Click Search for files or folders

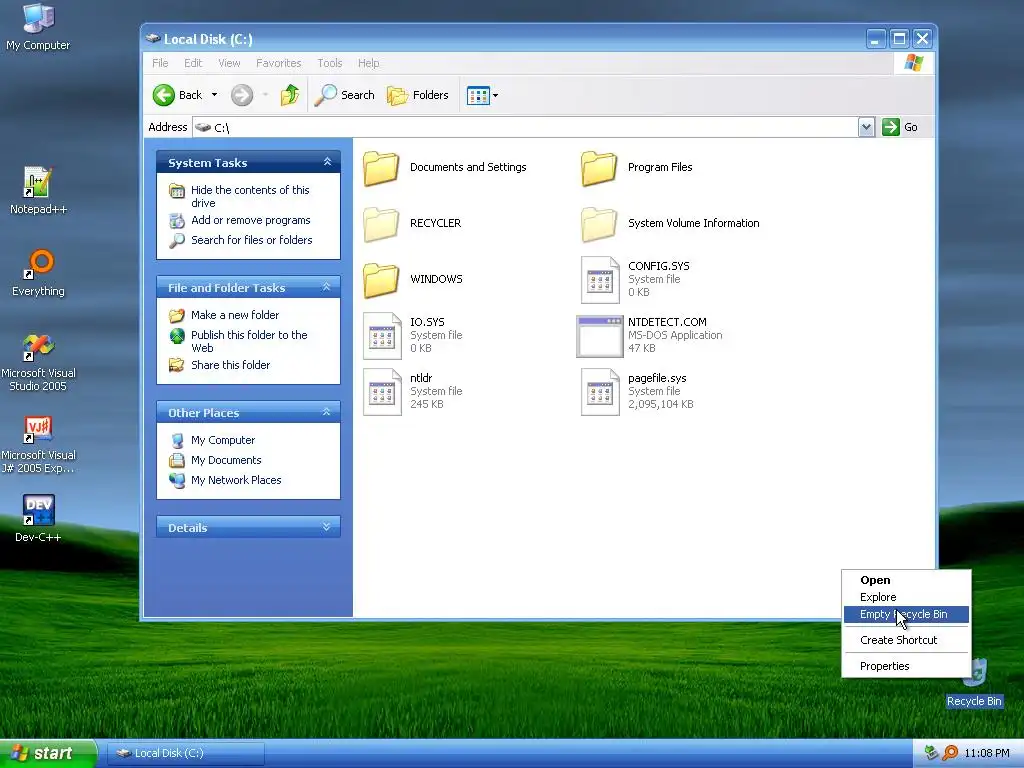[251, 240]
